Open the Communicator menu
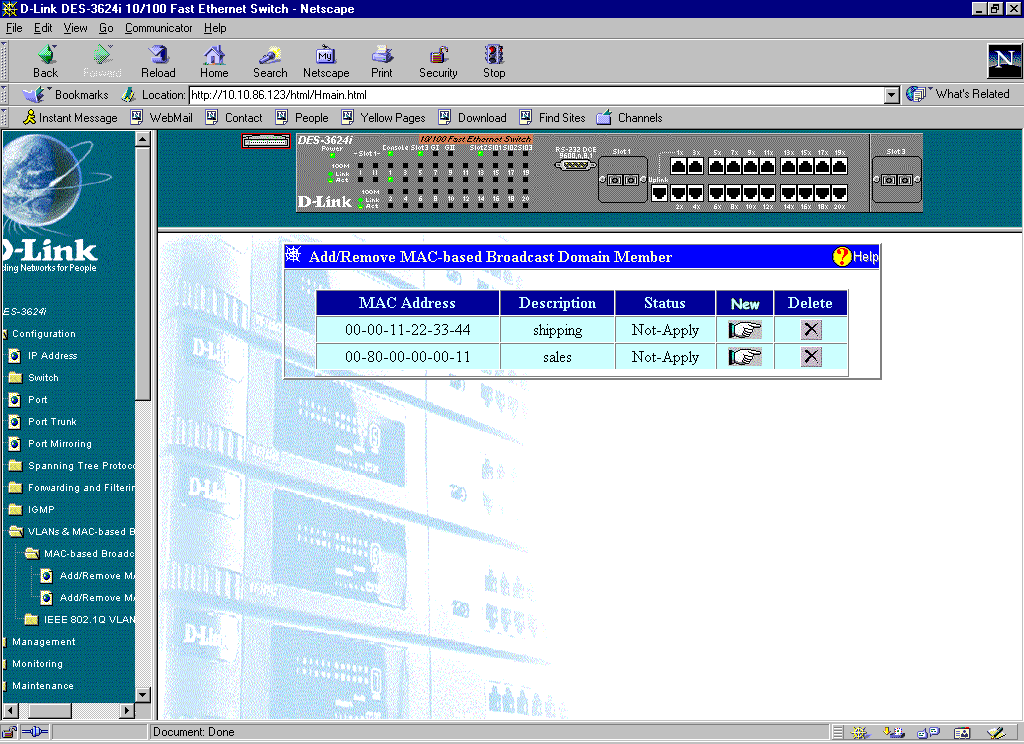Viewport: 1024px width, 744px height. 158,28
